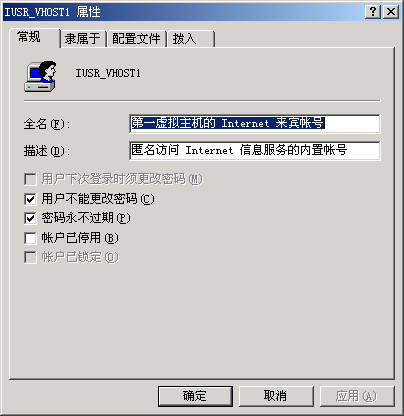Screen dimensions: 404x416
Task: Click inside the 描述 text field
Action: 255,151
